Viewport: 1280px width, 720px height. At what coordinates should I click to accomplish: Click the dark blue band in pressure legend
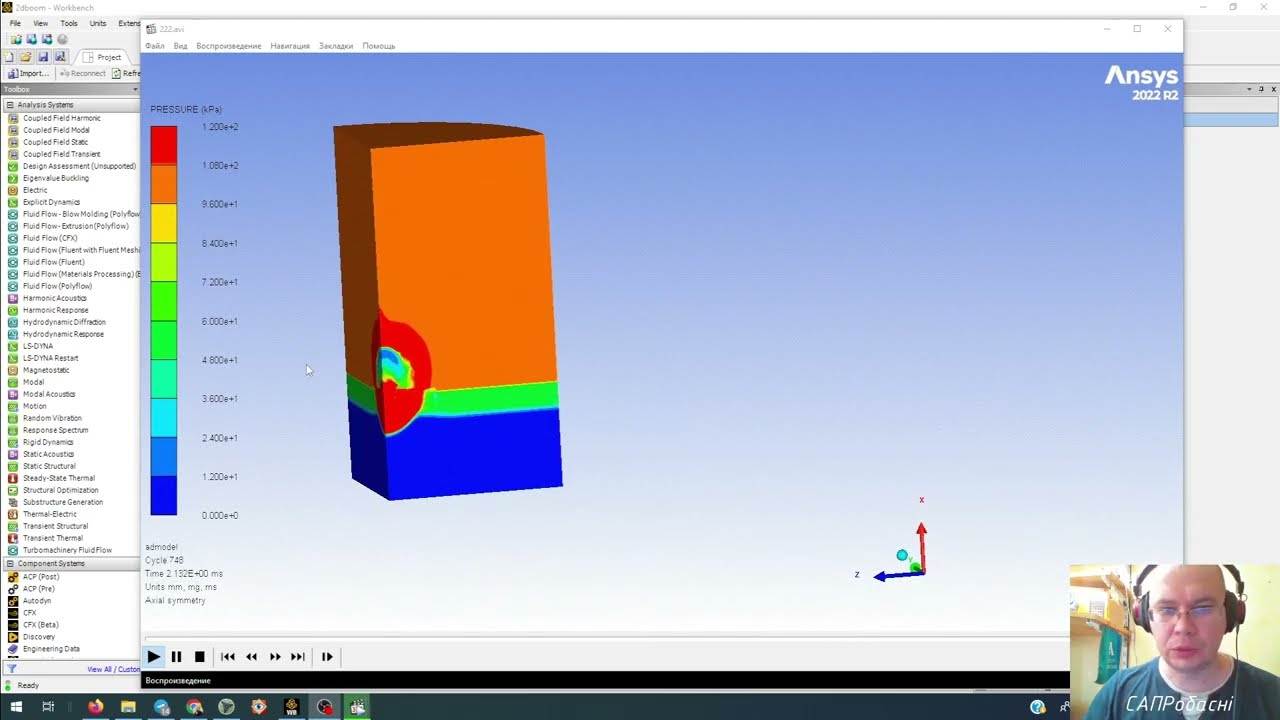pos(164,495)
